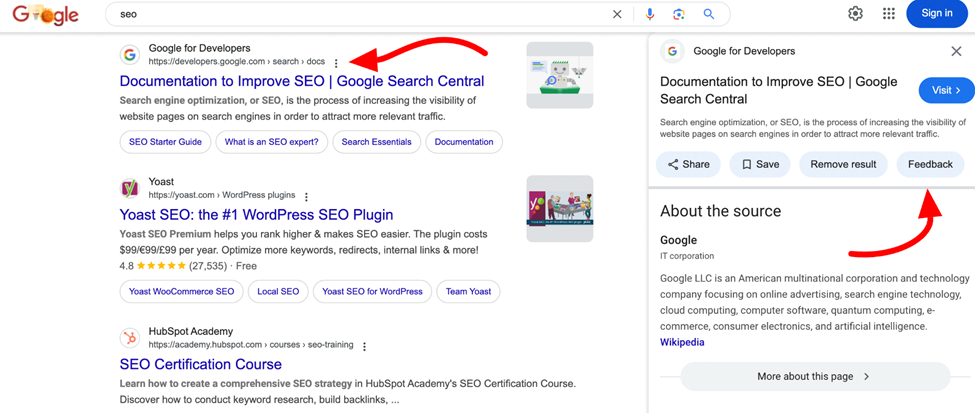Open 'Yoast SEO: the #1 WordPress SEO Plugin' link
Image resolution: width=975 pixels, height=413 pixels.
[x=256, y=215]
